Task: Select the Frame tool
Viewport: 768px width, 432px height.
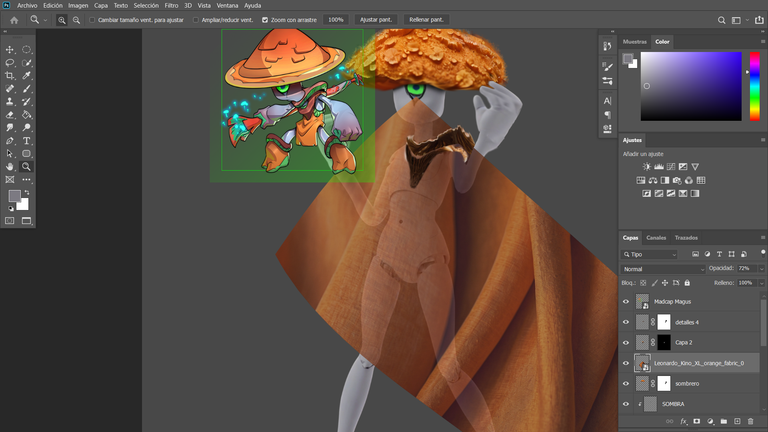Action: pos(10,179)
